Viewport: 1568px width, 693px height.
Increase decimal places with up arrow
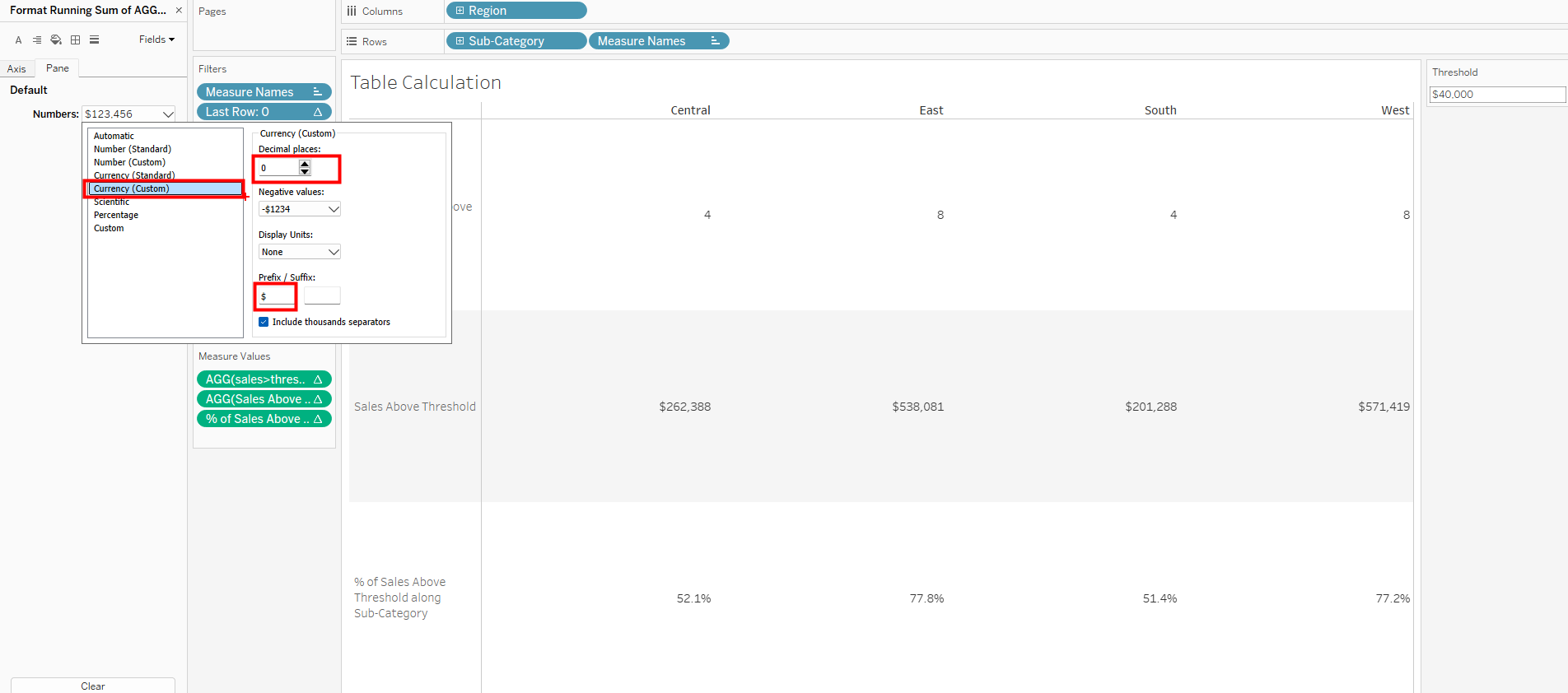305,164
